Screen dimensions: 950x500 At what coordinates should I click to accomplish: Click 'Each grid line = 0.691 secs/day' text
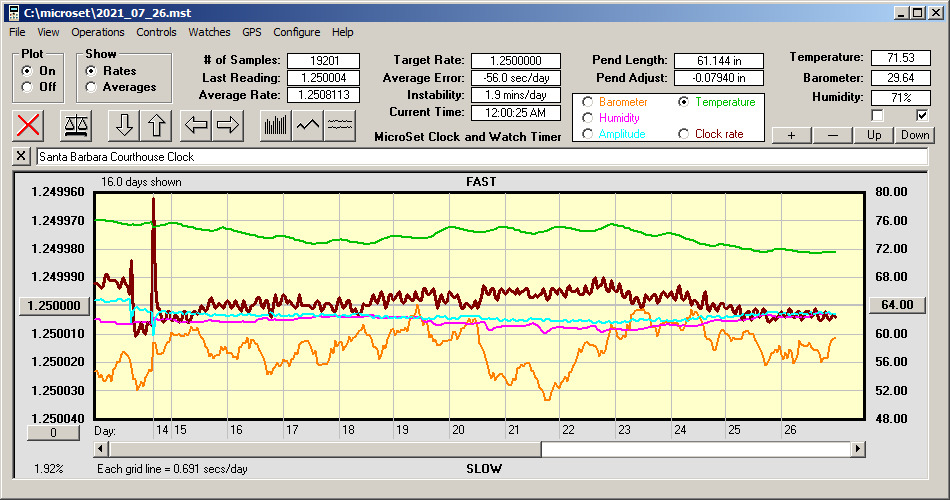click(x=172, y=468)
